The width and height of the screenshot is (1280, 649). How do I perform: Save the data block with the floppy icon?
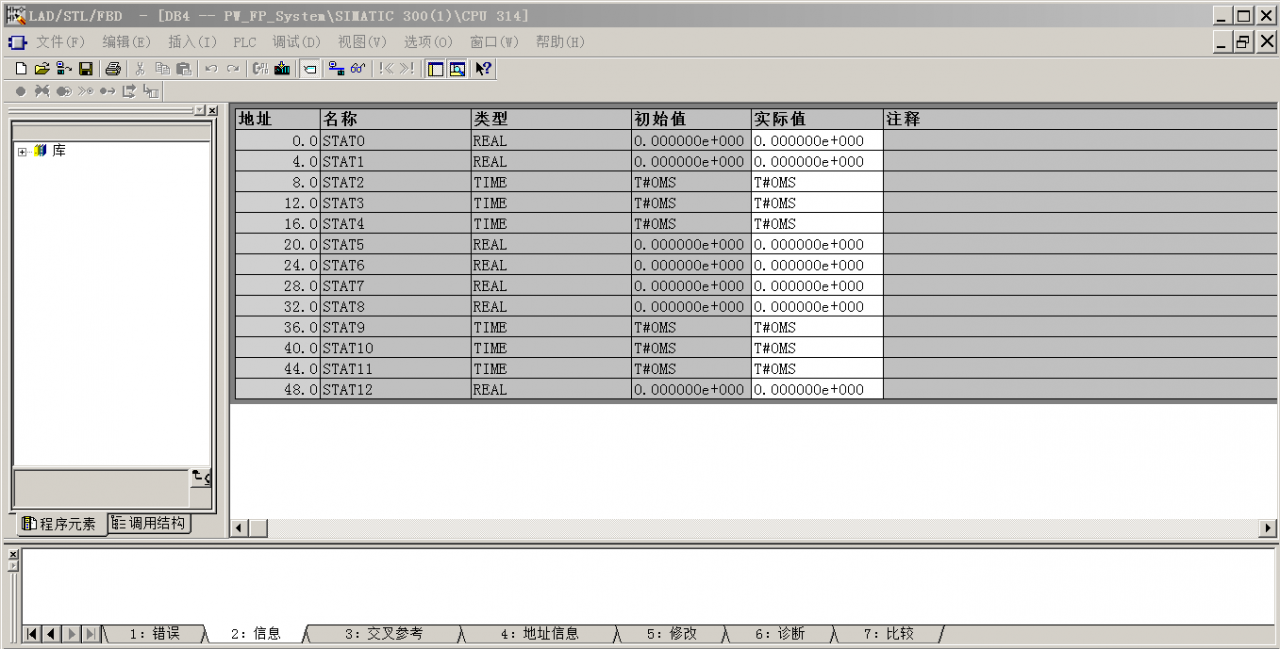[86, 69]
